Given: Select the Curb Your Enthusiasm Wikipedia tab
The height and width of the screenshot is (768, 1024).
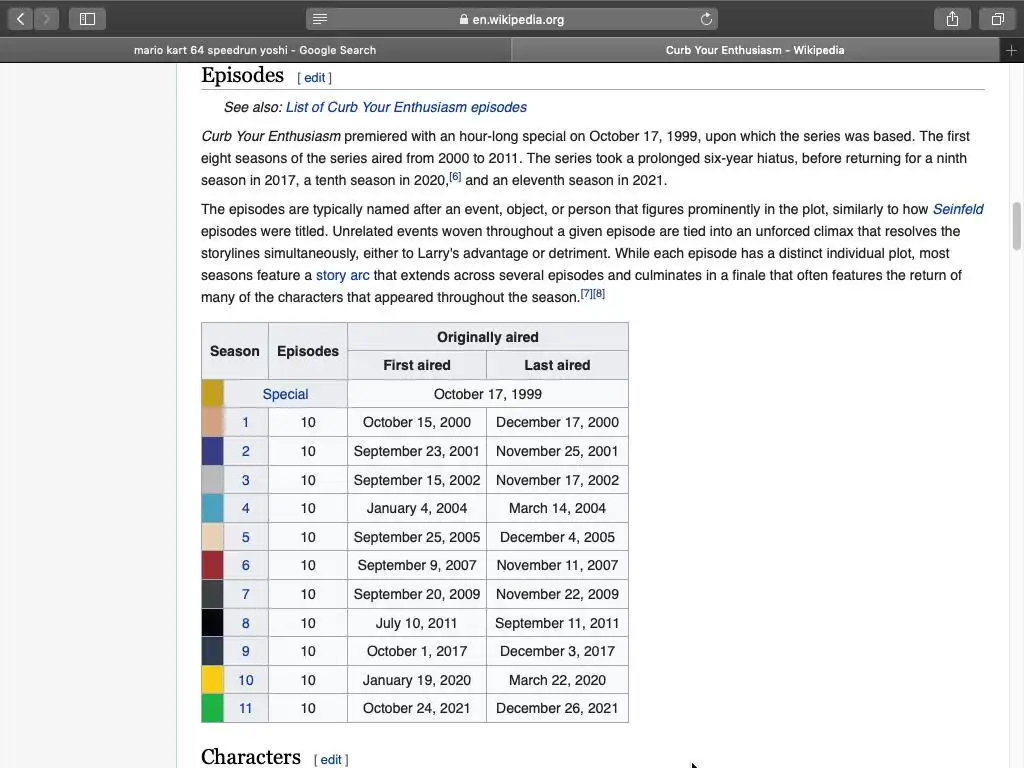Looking at the screenshot, I should (x=755, y=50).
